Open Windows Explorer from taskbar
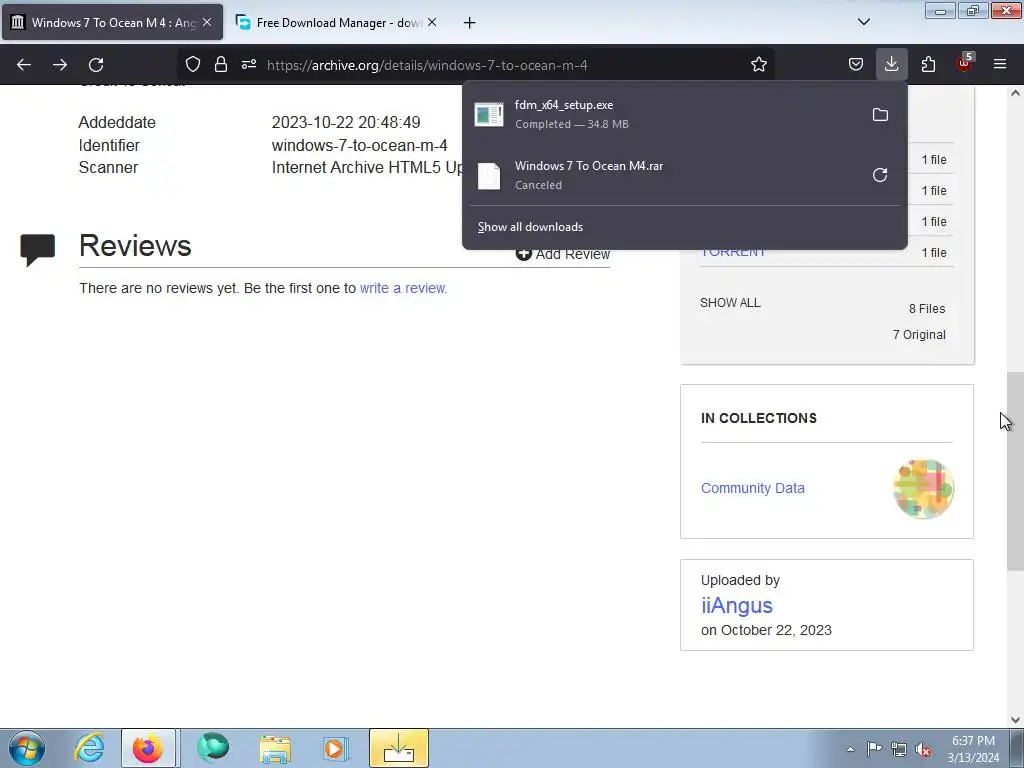The width and height of the screenshot is (1024, 768). tap(275, 748)
